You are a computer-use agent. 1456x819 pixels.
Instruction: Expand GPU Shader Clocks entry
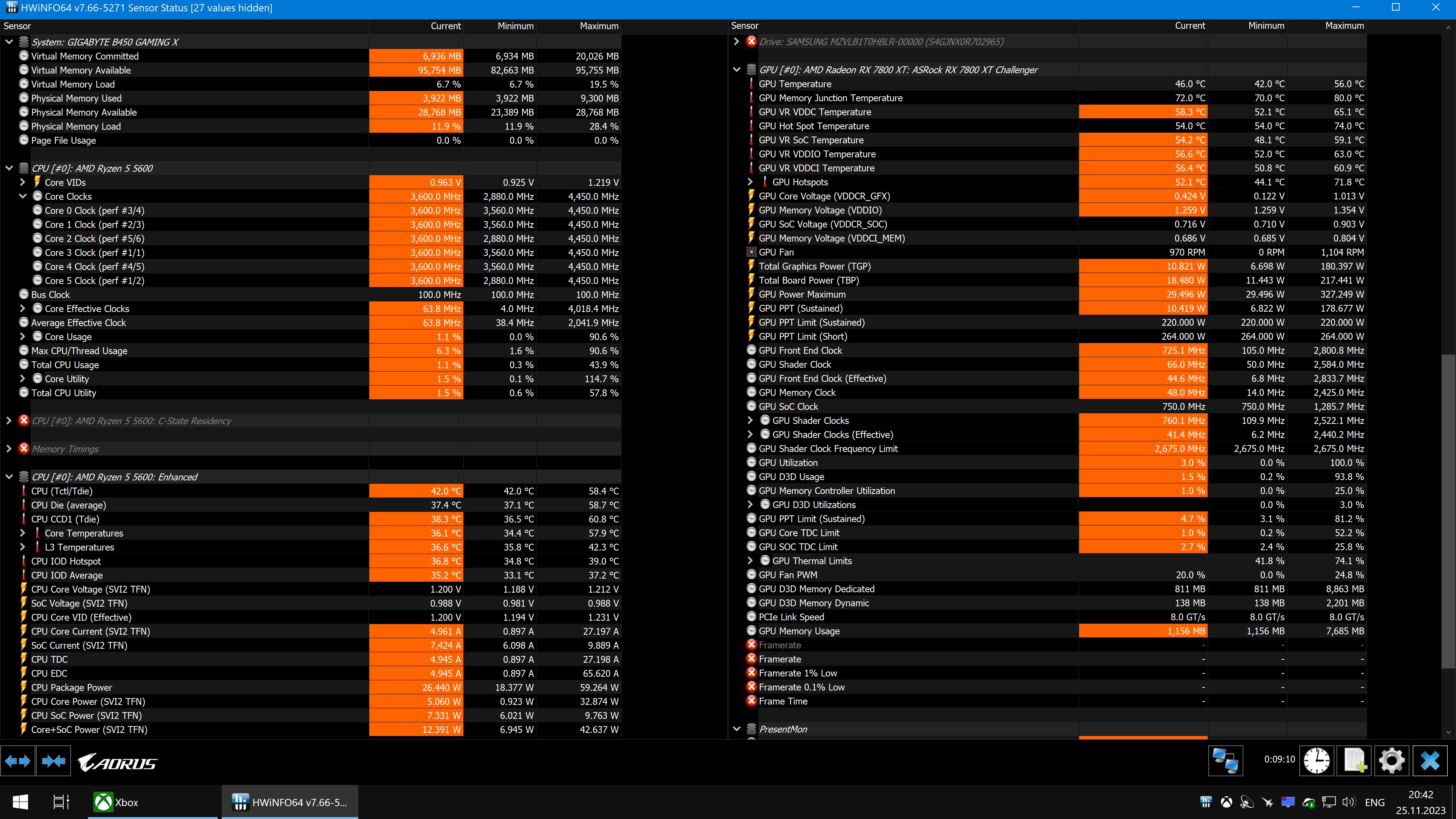point(750,420)
